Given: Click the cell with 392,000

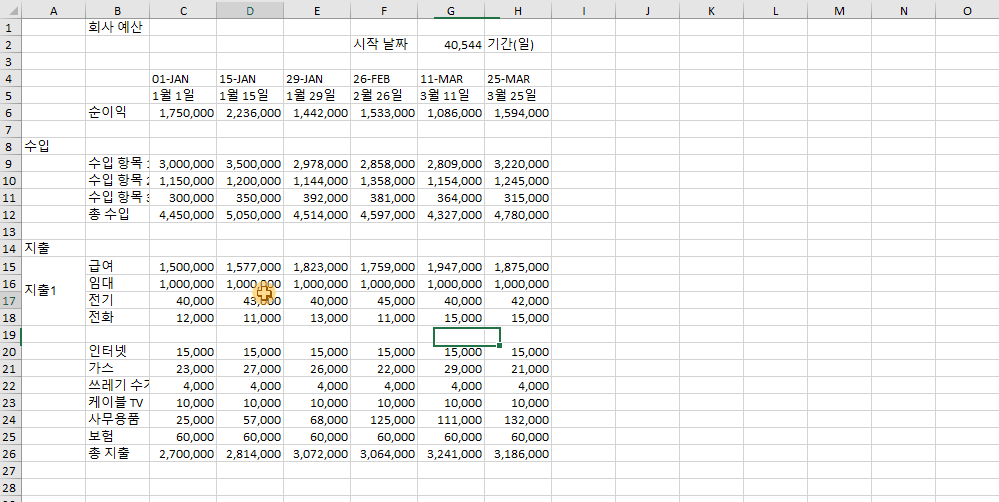Looking at the screenshot, I should click(x=317, y=198).
